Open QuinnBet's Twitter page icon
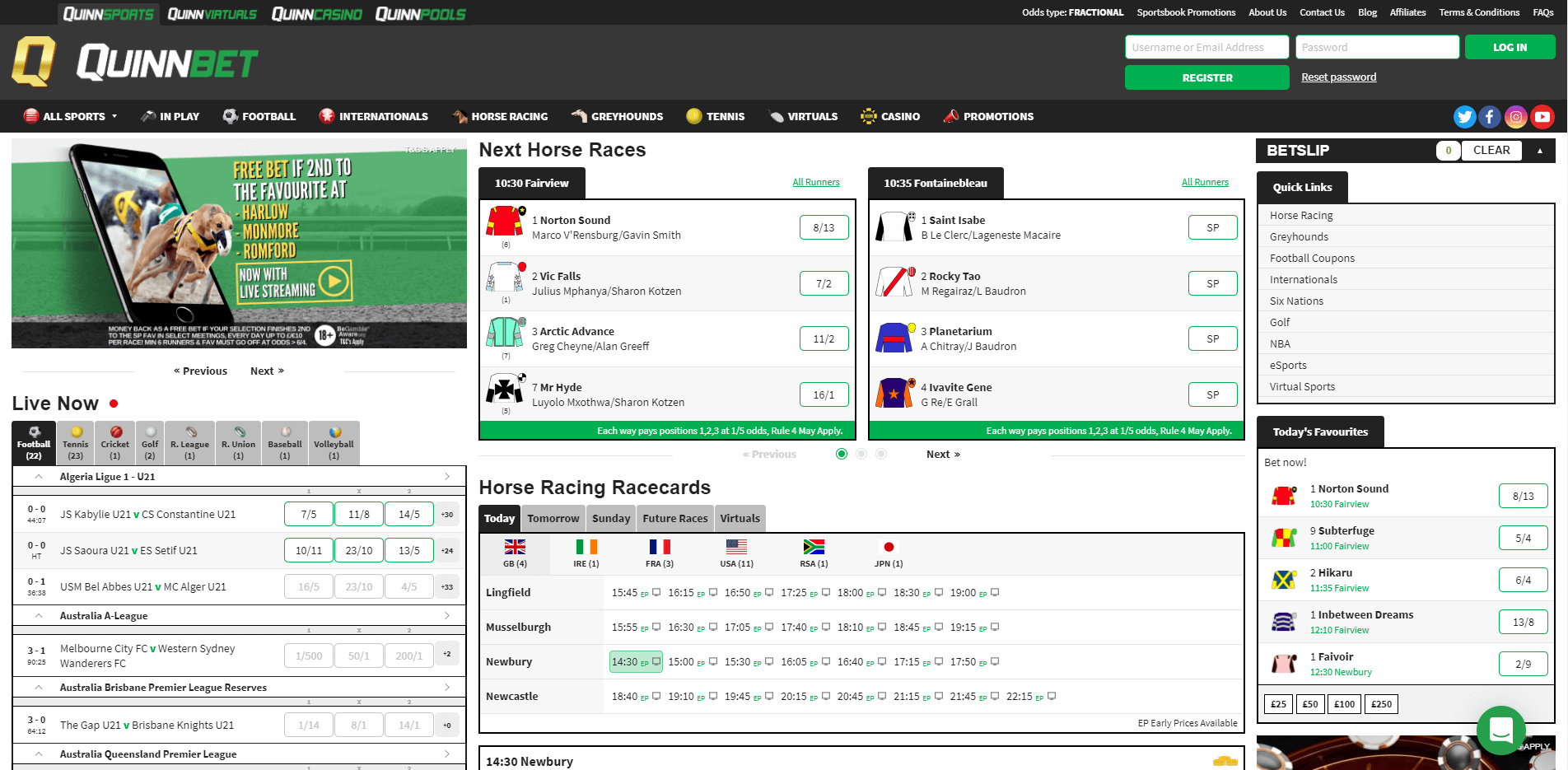Image resolution: width=1568 pixels, height=770 pixels. [1465, 116]
